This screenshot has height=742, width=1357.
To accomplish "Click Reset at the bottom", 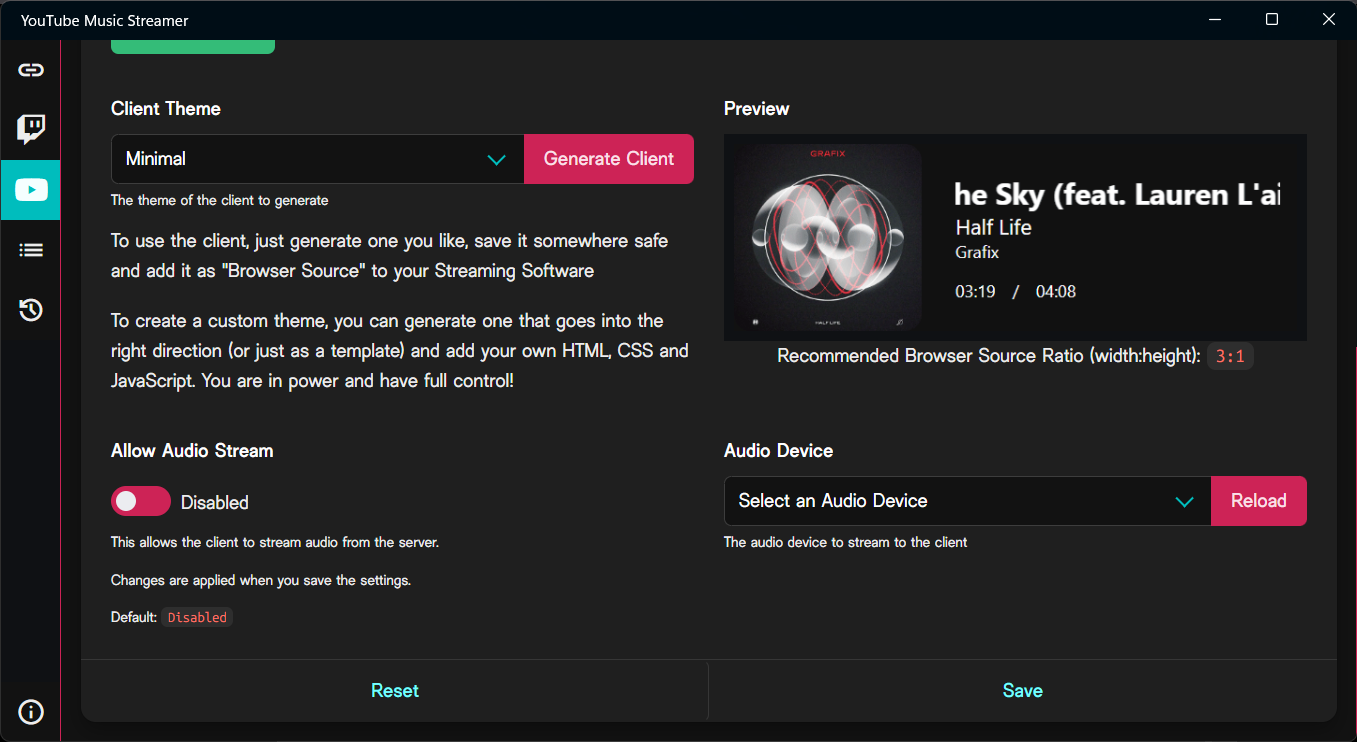I will (x=395, y=691).
